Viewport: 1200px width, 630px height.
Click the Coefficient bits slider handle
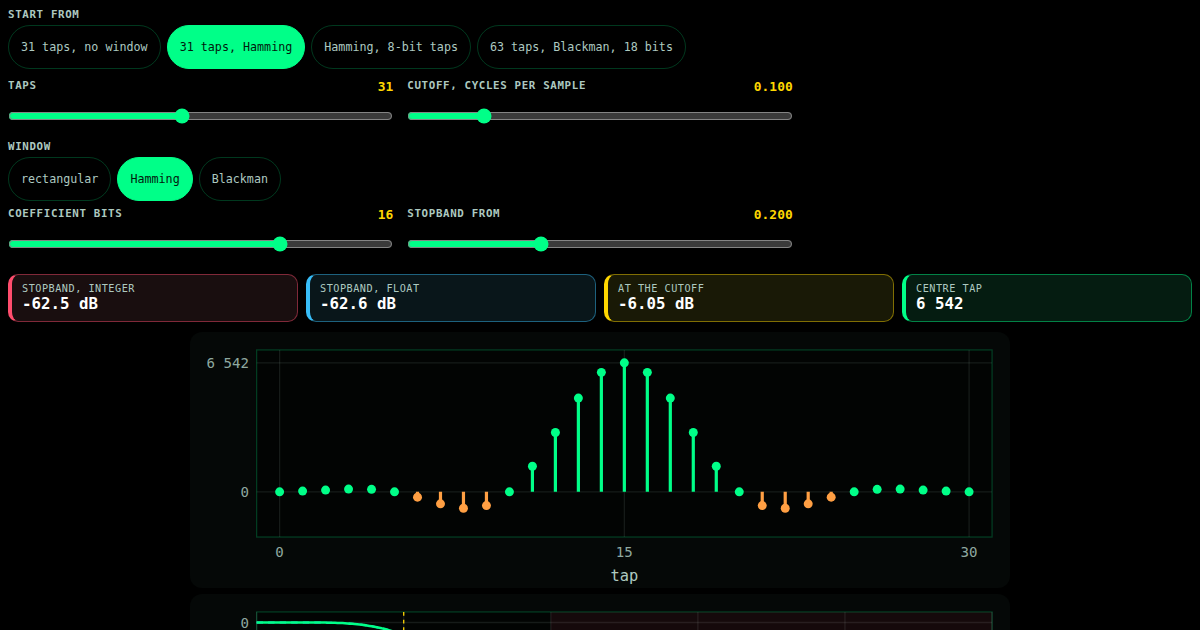coord(280,244)
